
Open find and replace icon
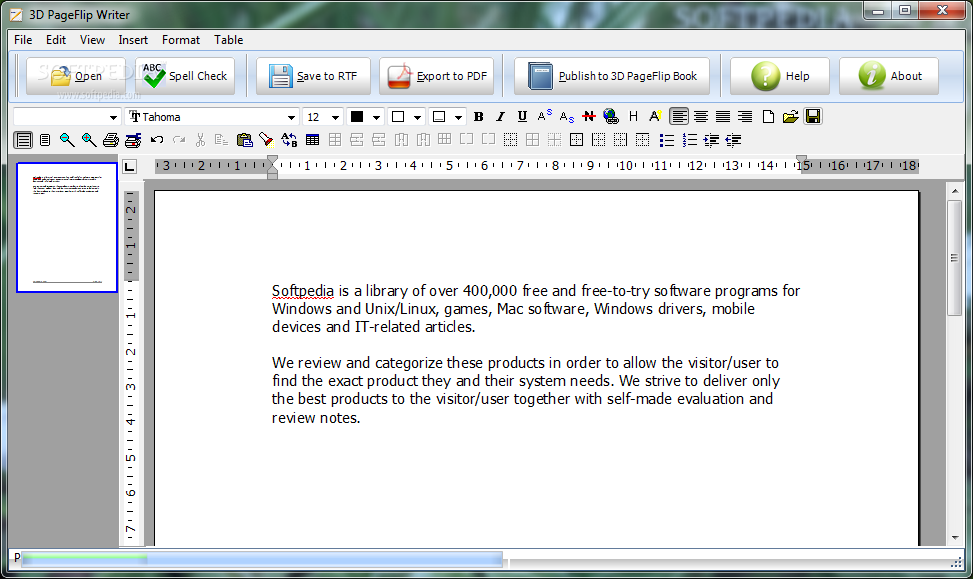pyautogui.click(x=289, y=140)
